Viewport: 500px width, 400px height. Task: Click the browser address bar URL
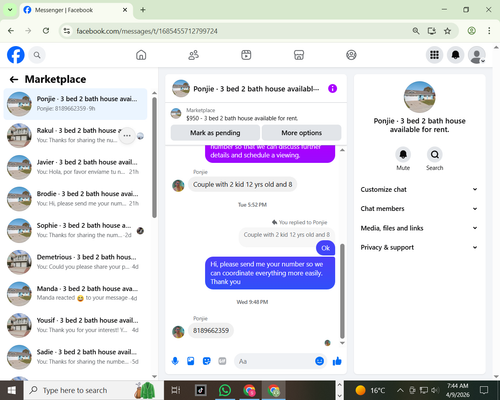[x=147, y=31]
